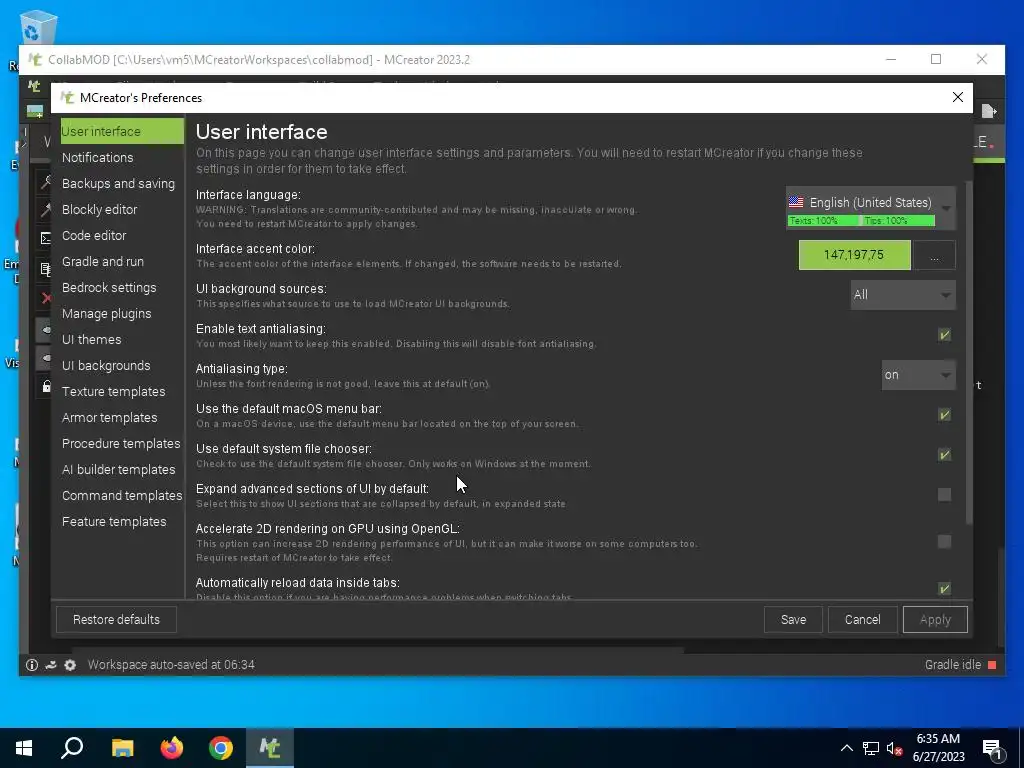Uncheck Use the default macOS menu bar
The image size is (1024, 768).
[x=944, y=415]
